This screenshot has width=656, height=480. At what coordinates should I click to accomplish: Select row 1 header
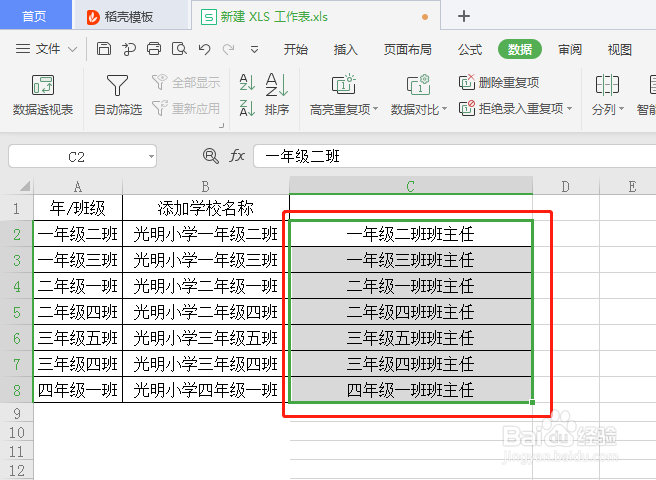[x=16, y=208]
